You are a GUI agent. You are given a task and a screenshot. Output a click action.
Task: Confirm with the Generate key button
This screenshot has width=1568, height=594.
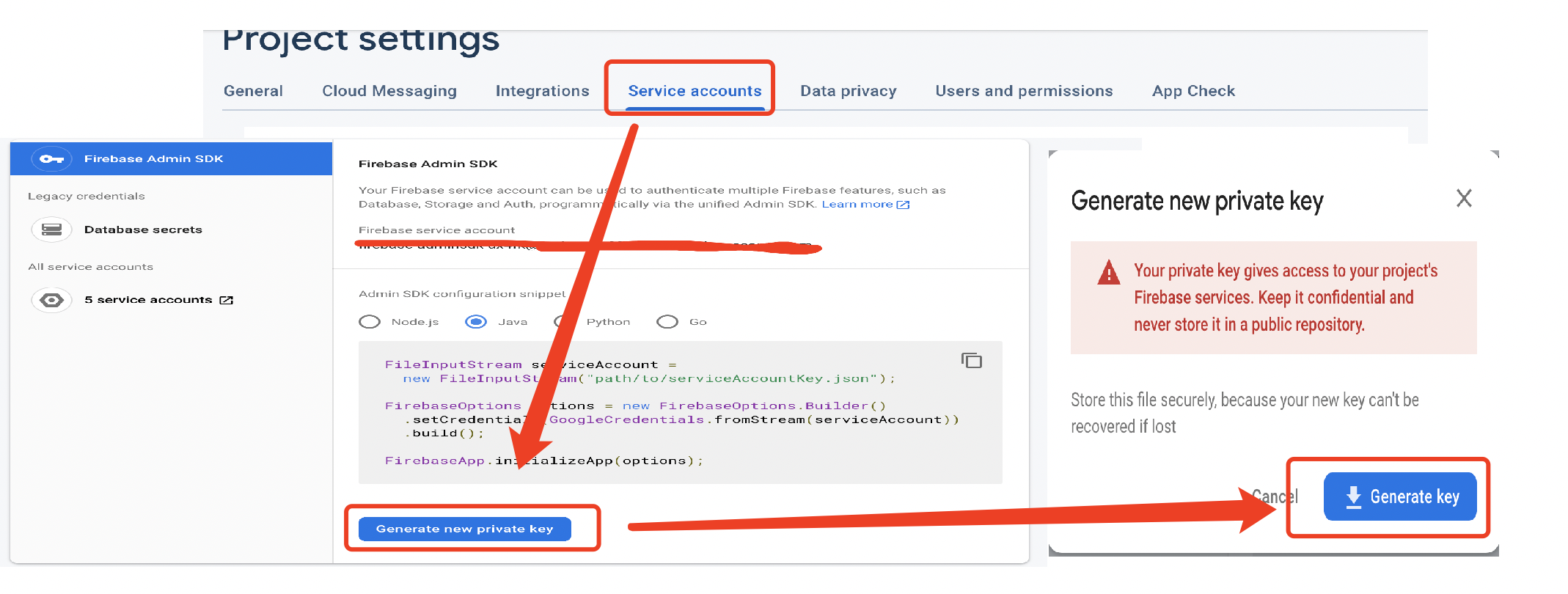tap(1400, 496)
